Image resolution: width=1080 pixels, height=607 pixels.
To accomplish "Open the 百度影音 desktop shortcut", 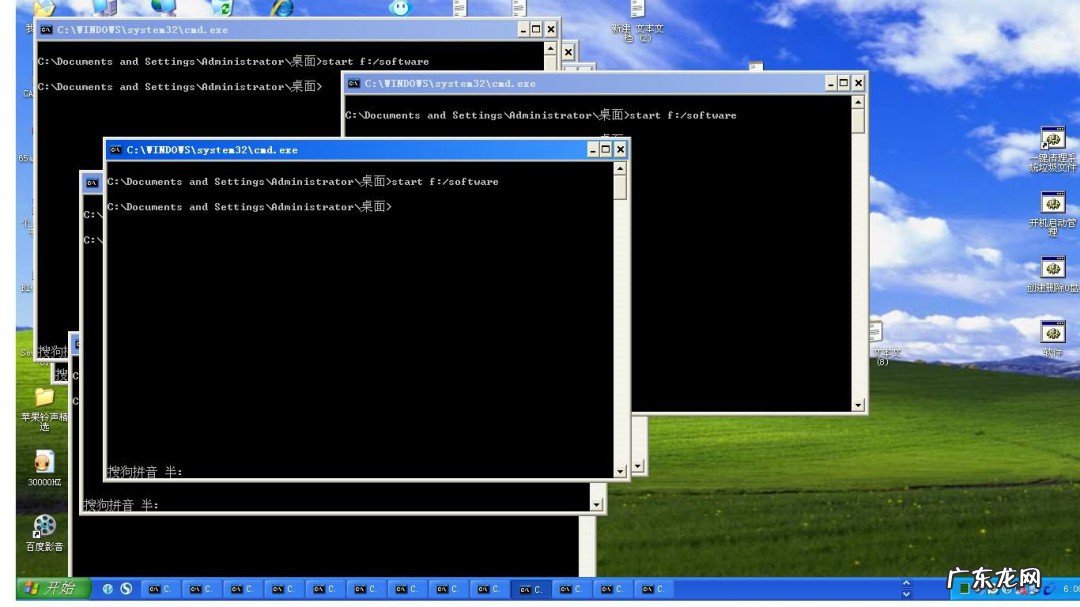I will click(x=44, y=526).
